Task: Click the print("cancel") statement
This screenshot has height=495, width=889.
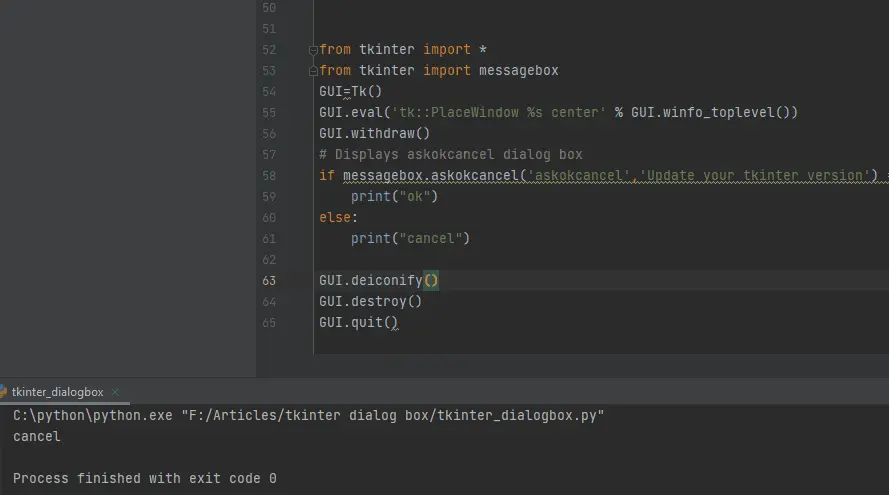Action: tap(410, 239)
